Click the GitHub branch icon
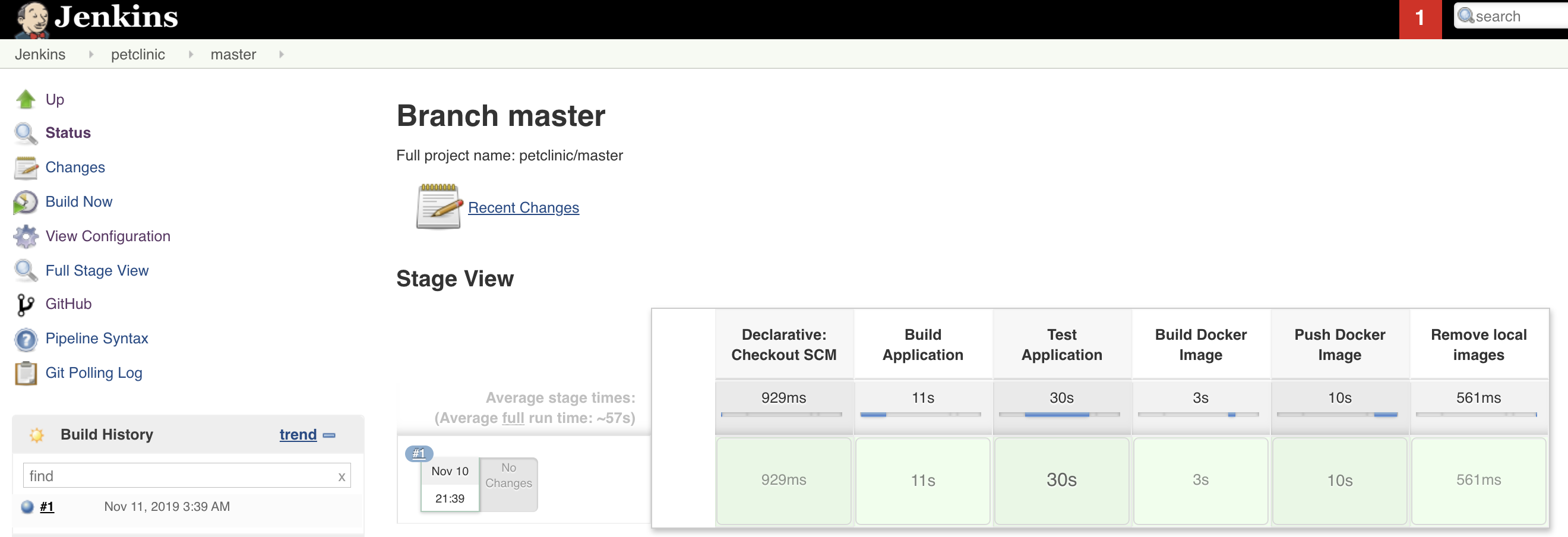The image size is (1568, 537). tap(26, 304)
